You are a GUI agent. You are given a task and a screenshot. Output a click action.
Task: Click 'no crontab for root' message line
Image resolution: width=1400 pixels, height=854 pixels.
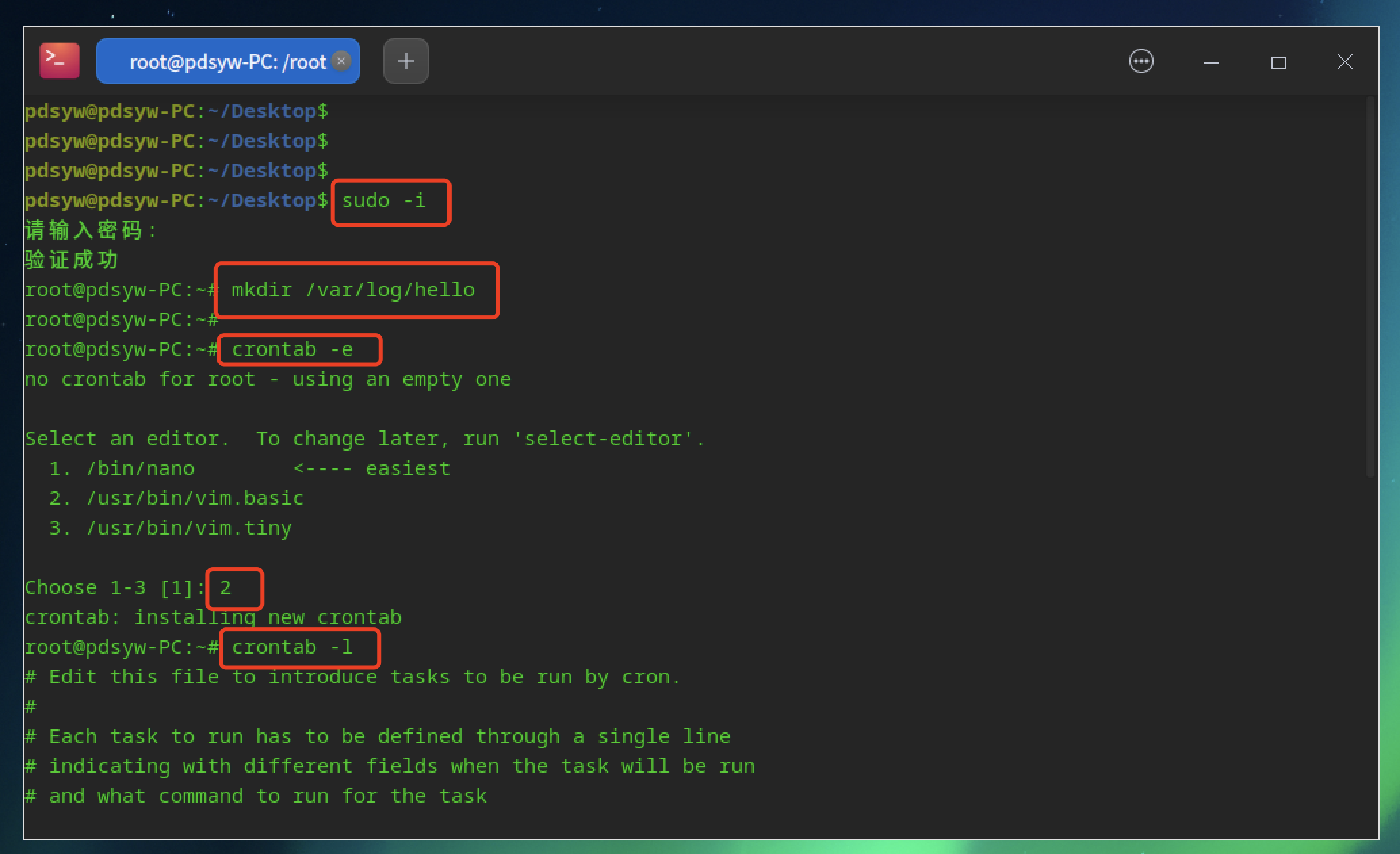(268, 380)
